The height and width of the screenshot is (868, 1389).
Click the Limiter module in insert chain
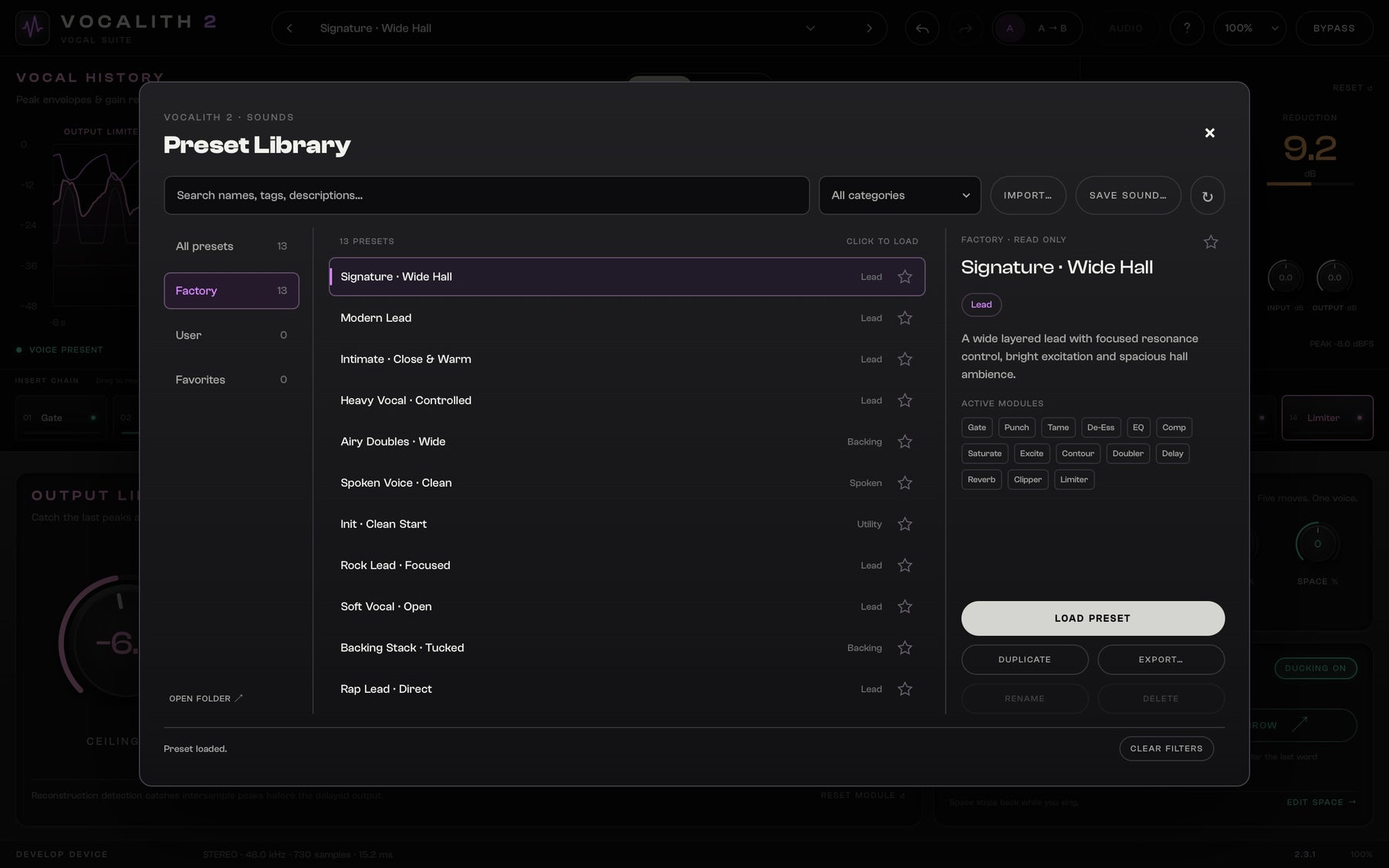1327,417
